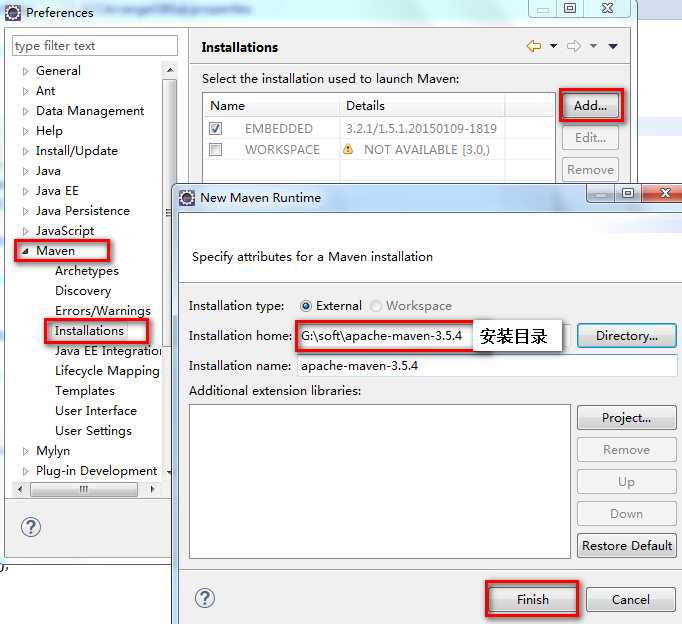This screenshot has width=682, height=624.
Task: Click the tree horizontal scrollbar right arrow
Action: 152,489
